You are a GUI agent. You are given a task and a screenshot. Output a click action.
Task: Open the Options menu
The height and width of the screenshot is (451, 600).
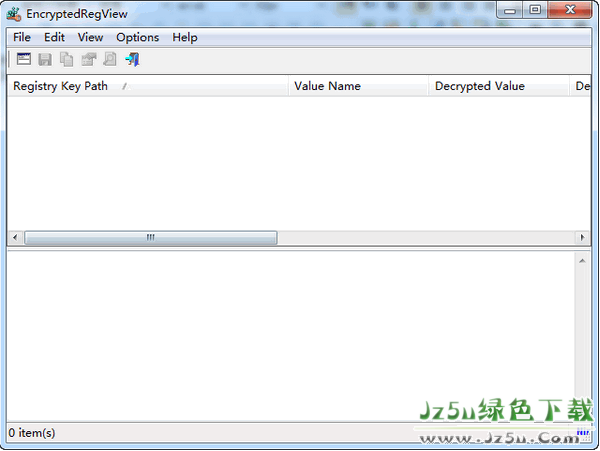click(x=138, y=37)
